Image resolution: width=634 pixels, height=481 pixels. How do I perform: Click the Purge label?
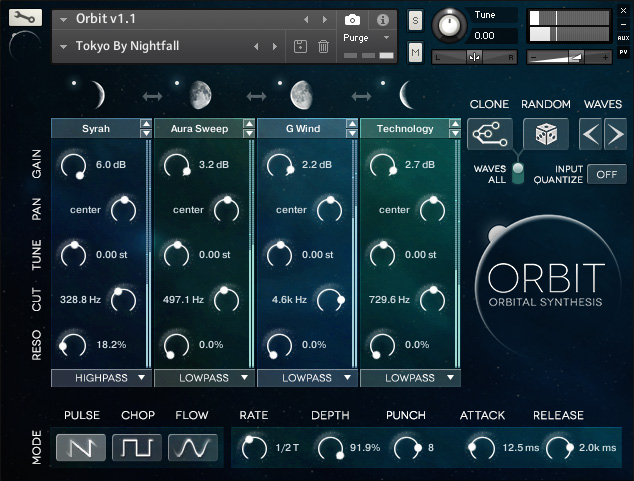pyautogui.click(x=356, y=38)
